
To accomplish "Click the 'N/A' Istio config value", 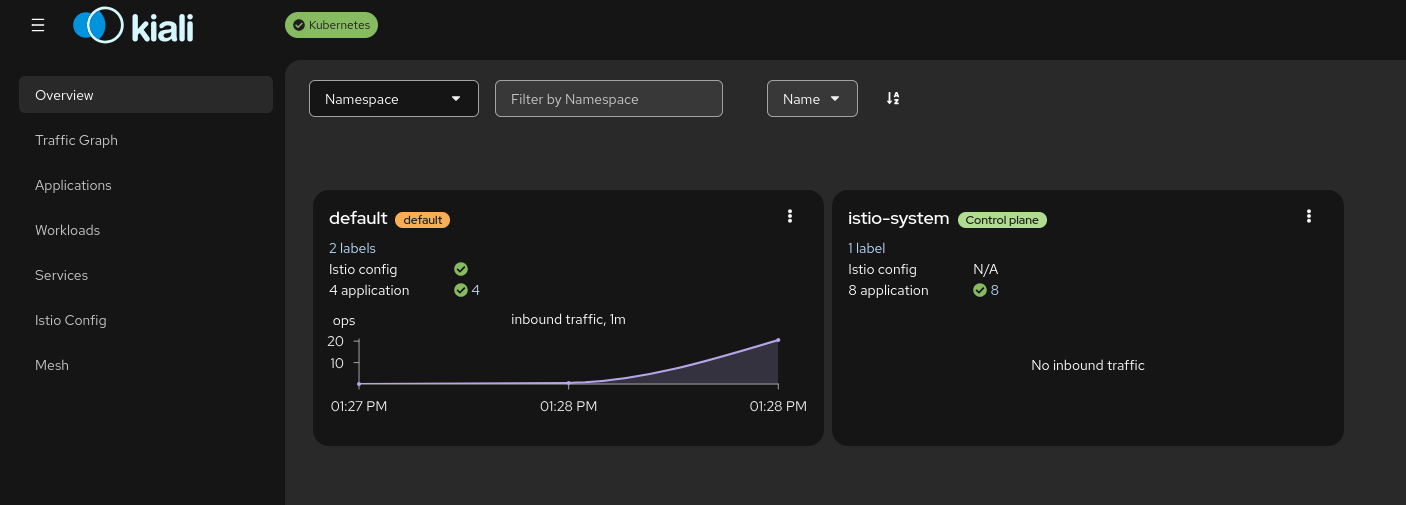I will 986,269.
